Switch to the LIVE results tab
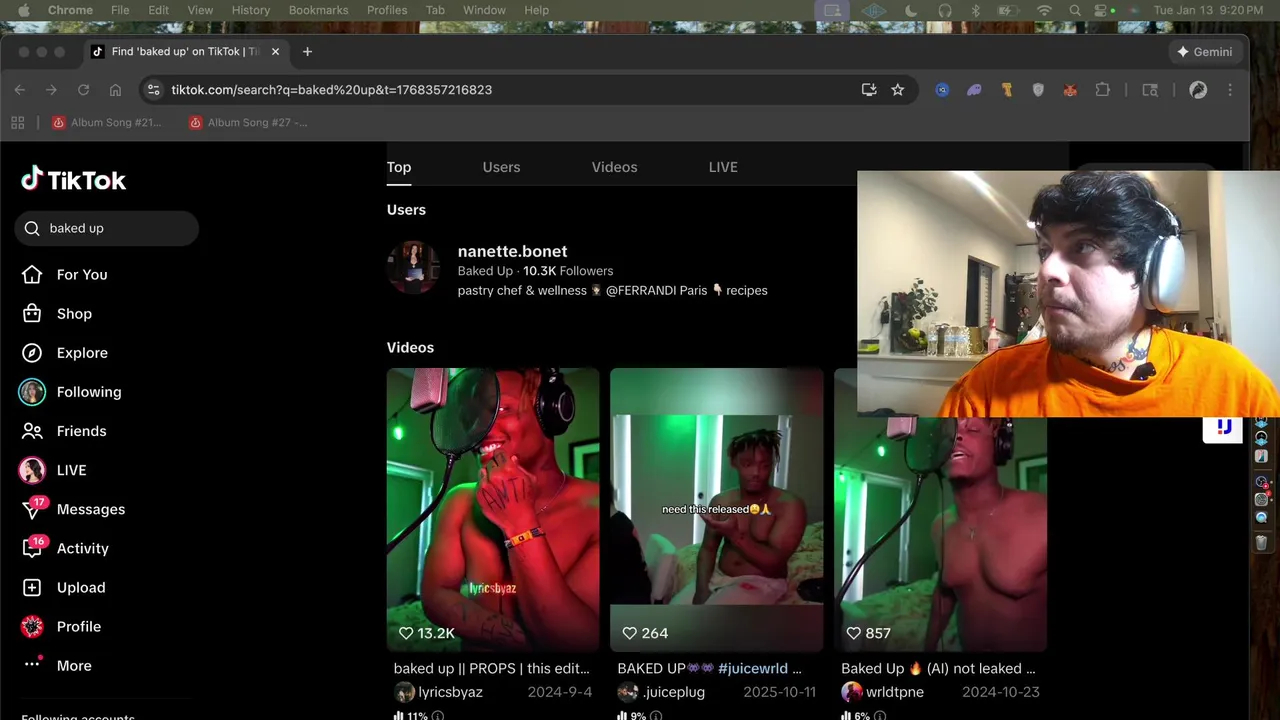 [x=723, y=167]
